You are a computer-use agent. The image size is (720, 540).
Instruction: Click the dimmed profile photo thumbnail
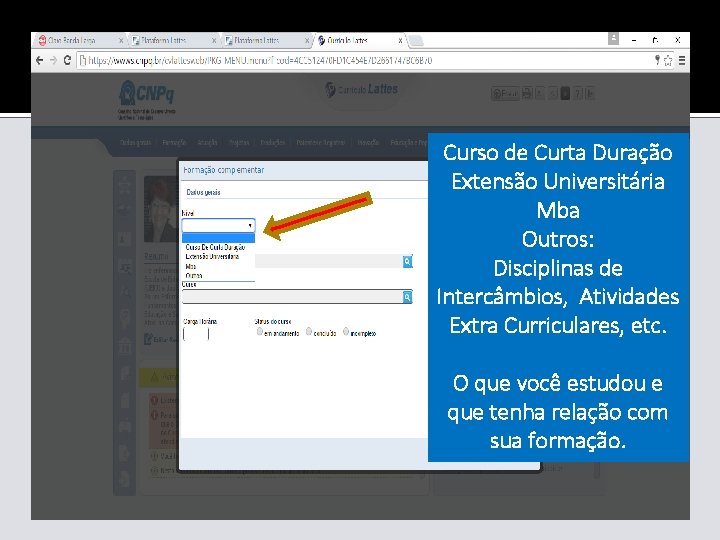(x=161, y=209)
